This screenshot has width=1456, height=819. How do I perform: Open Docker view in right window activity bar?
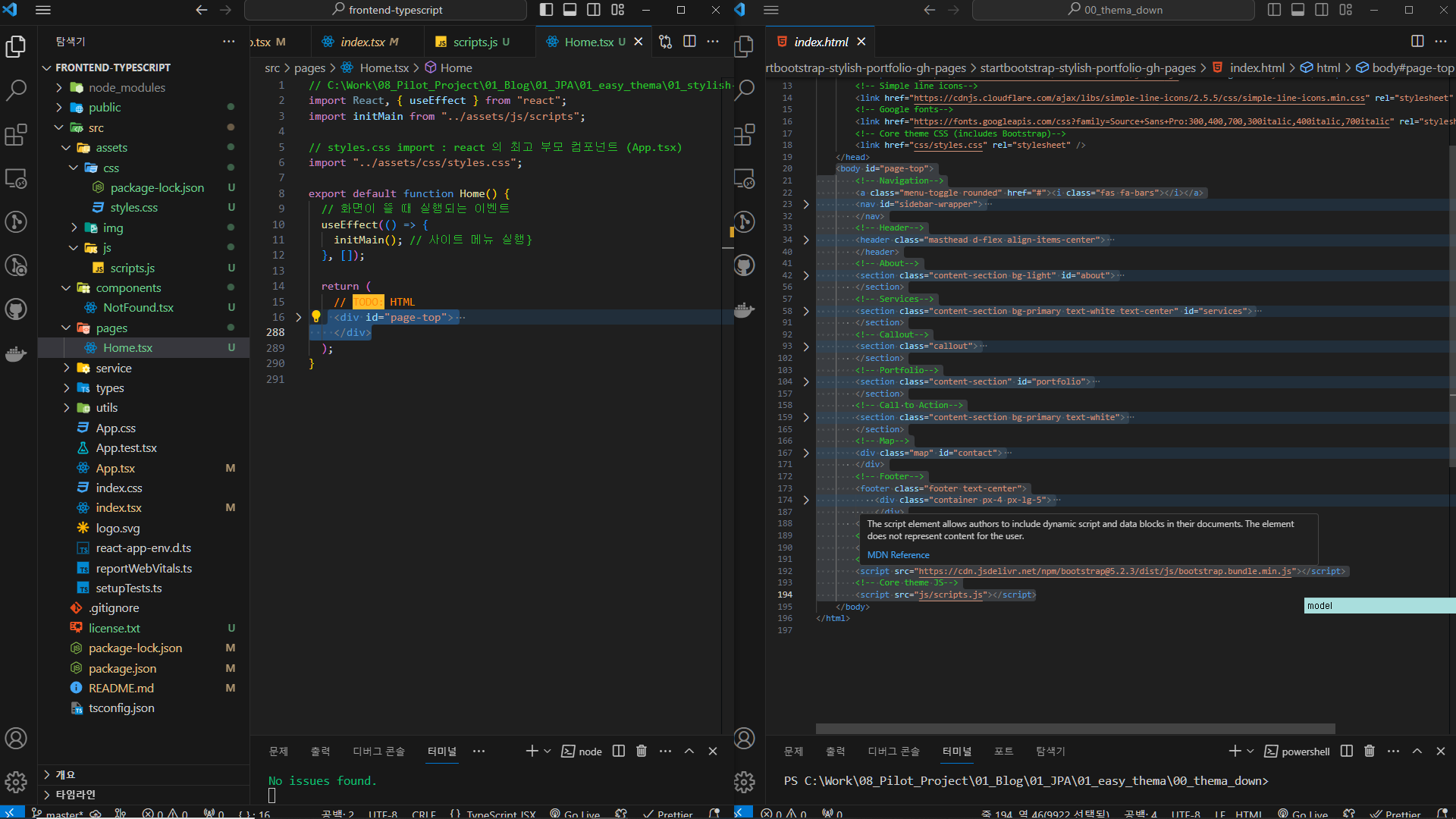745,309
